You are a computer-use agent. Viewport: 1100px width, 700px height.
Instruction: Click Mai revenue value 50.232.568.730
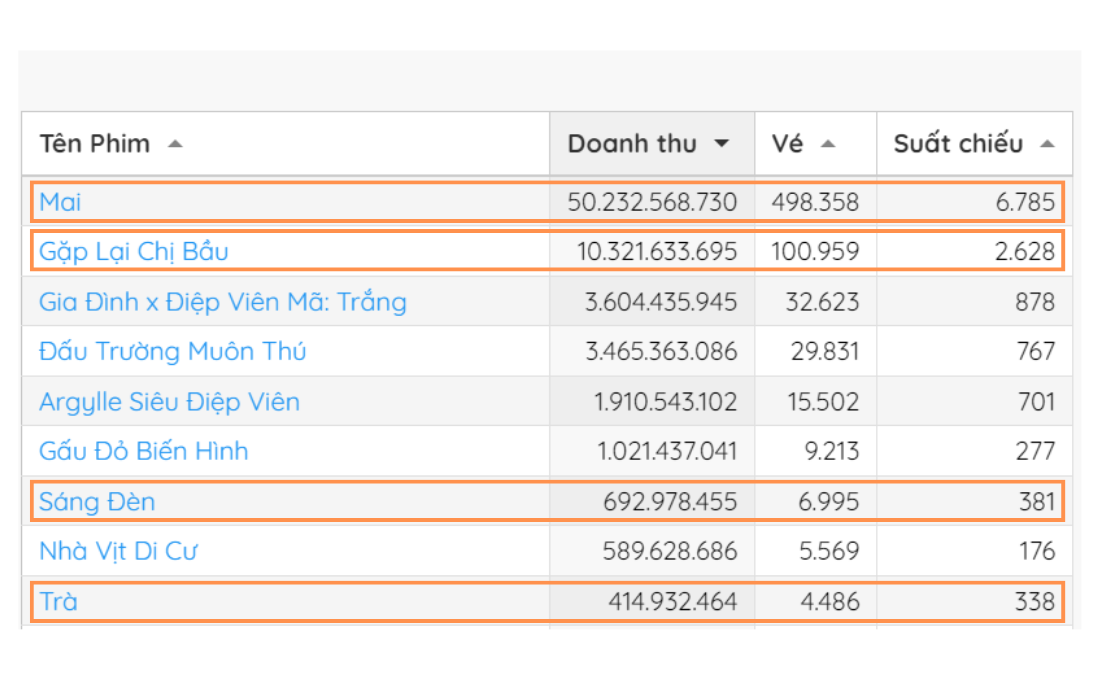pyautogui.click(x=652, y=202)
